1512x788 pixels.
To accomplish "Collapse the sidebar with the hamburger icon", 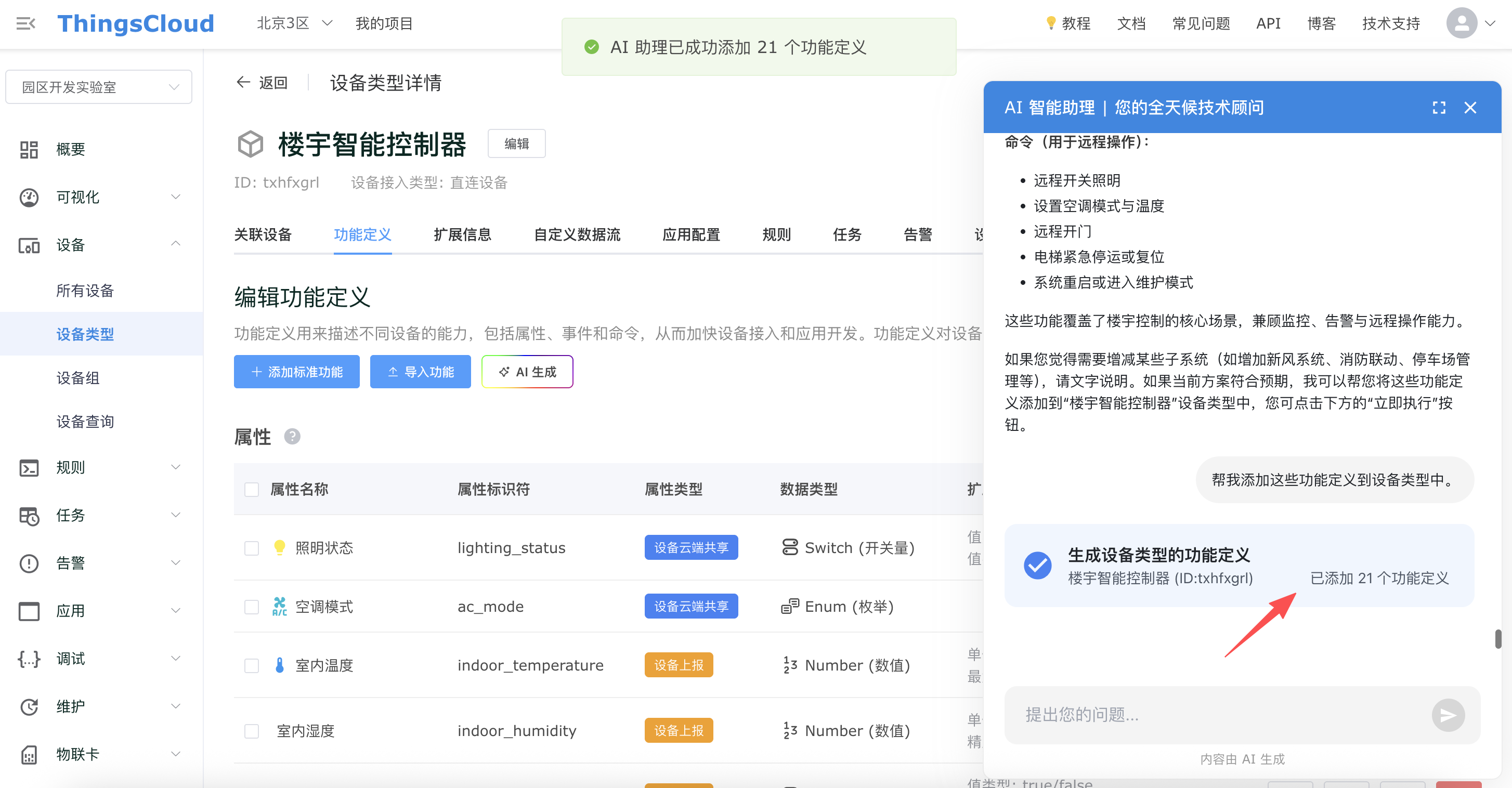I will (x=26, y=23).
